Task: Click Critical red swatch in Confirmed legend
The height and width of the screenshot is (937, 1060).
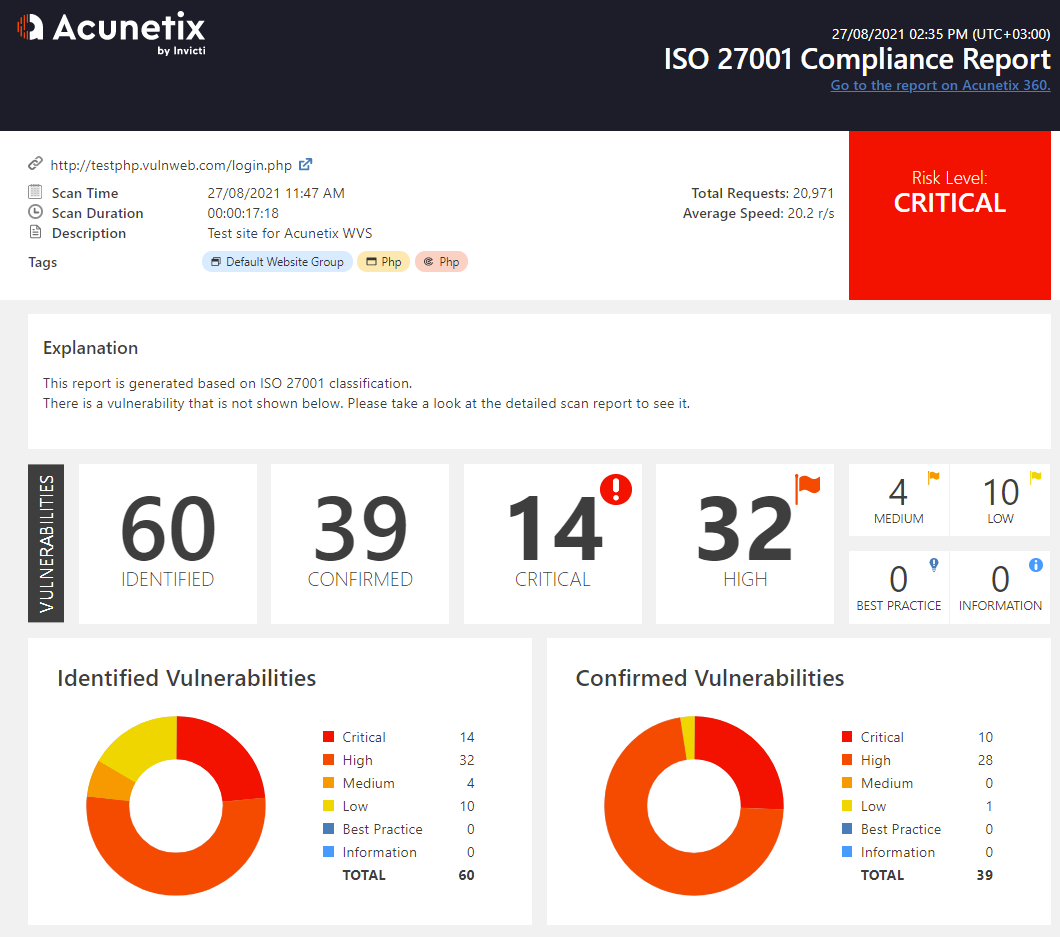Action: point(847,736)
